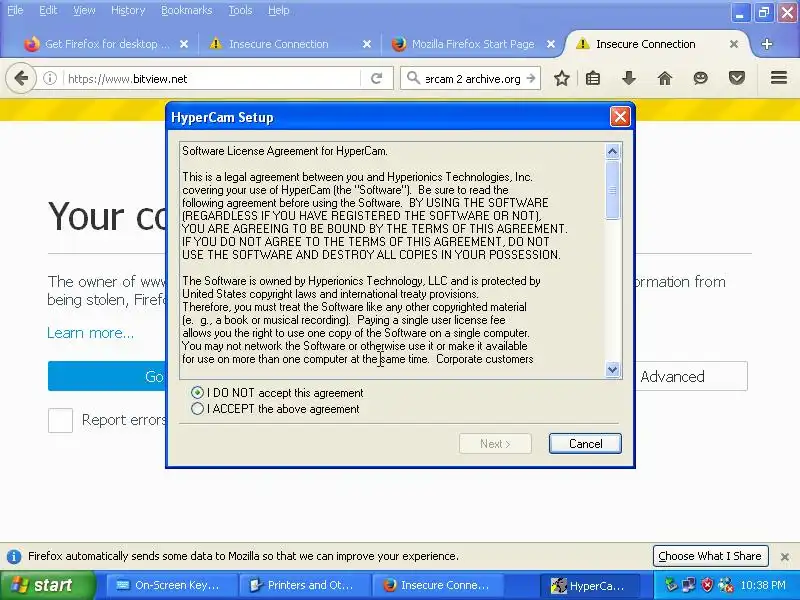Click the license agreement scrollbar thumb
Image resolution: width=800 pixels, height=600 pixels.
pyautogui.click(x=612, y=190)
